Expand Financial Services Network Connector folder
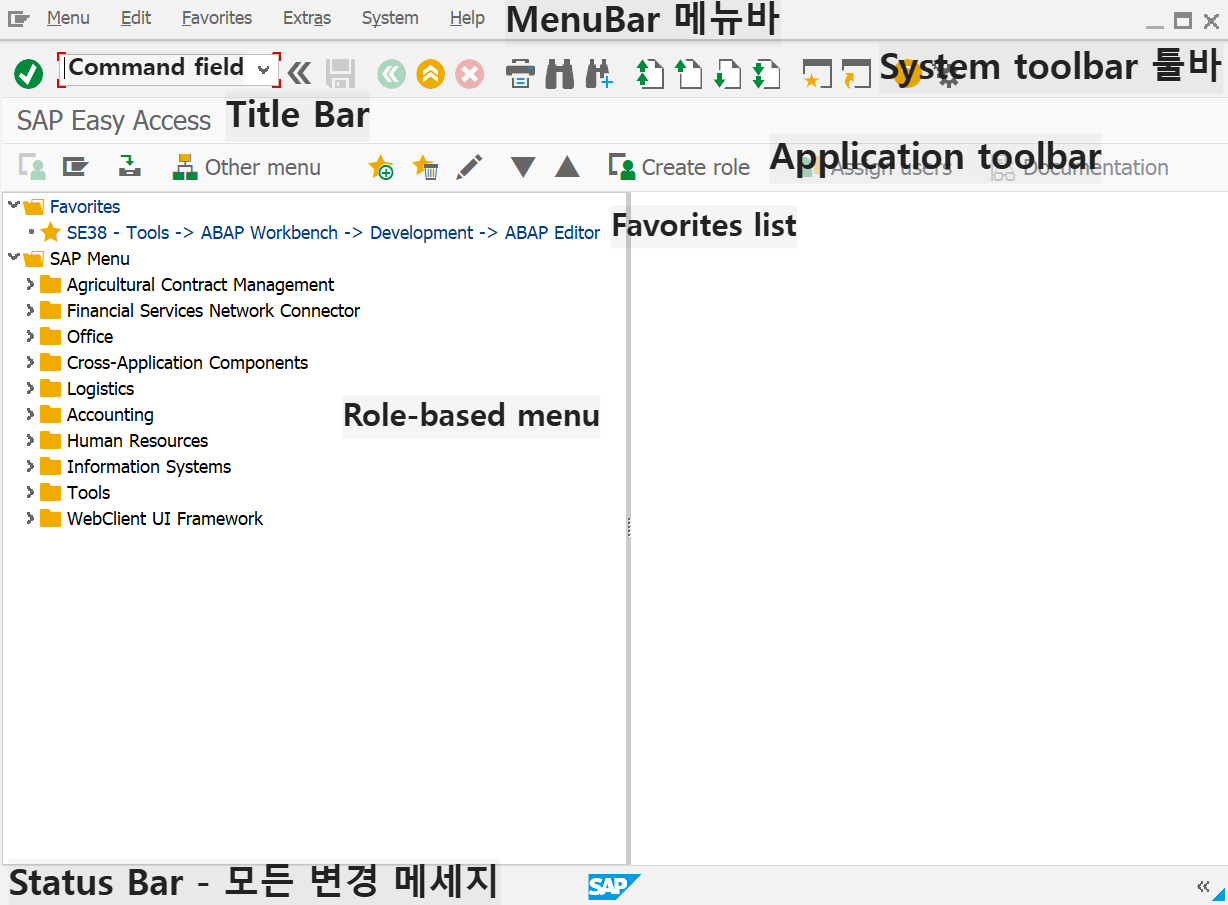The width and height of the screenshot is (1228, 905). coord(30,310)
